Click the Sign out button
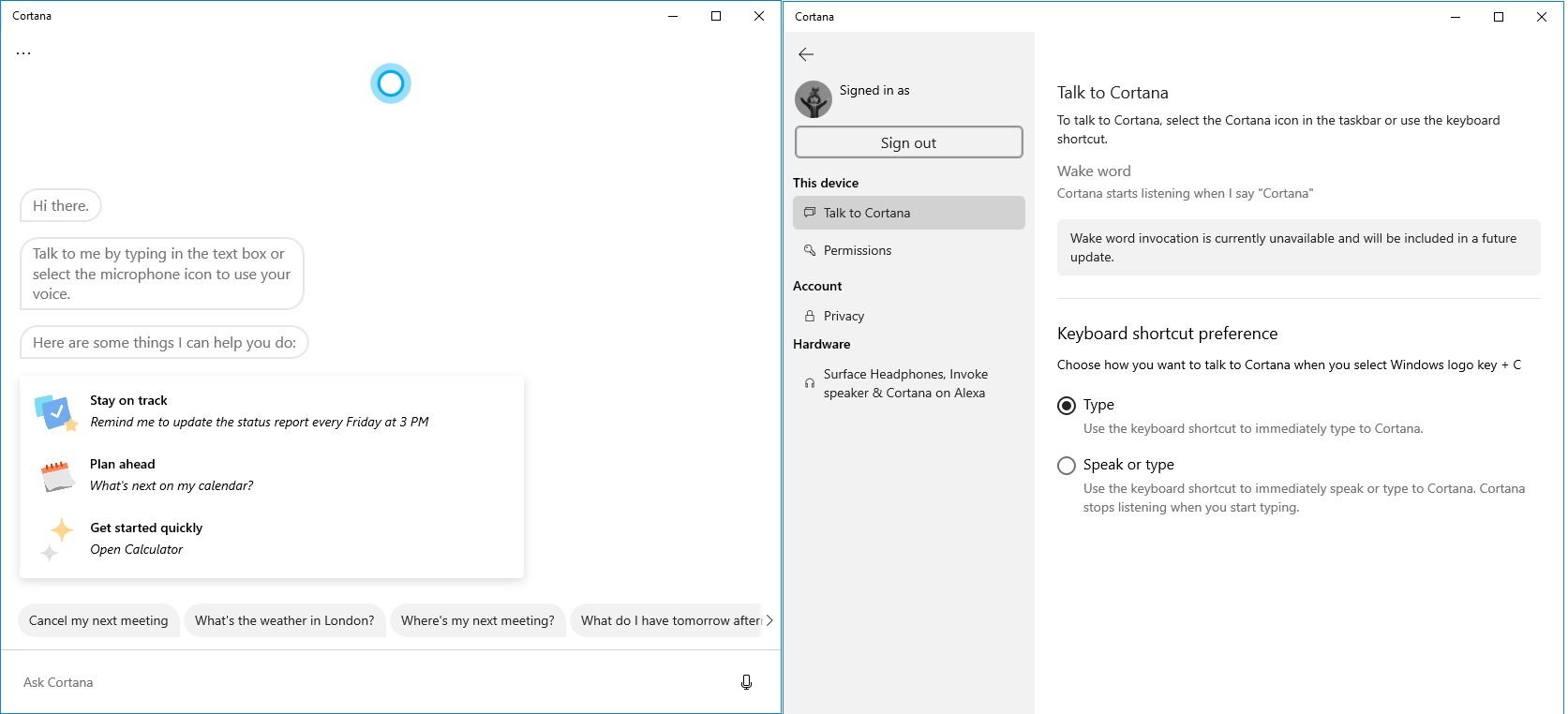This screenshot has width=1568, height=714. (908, 142)
